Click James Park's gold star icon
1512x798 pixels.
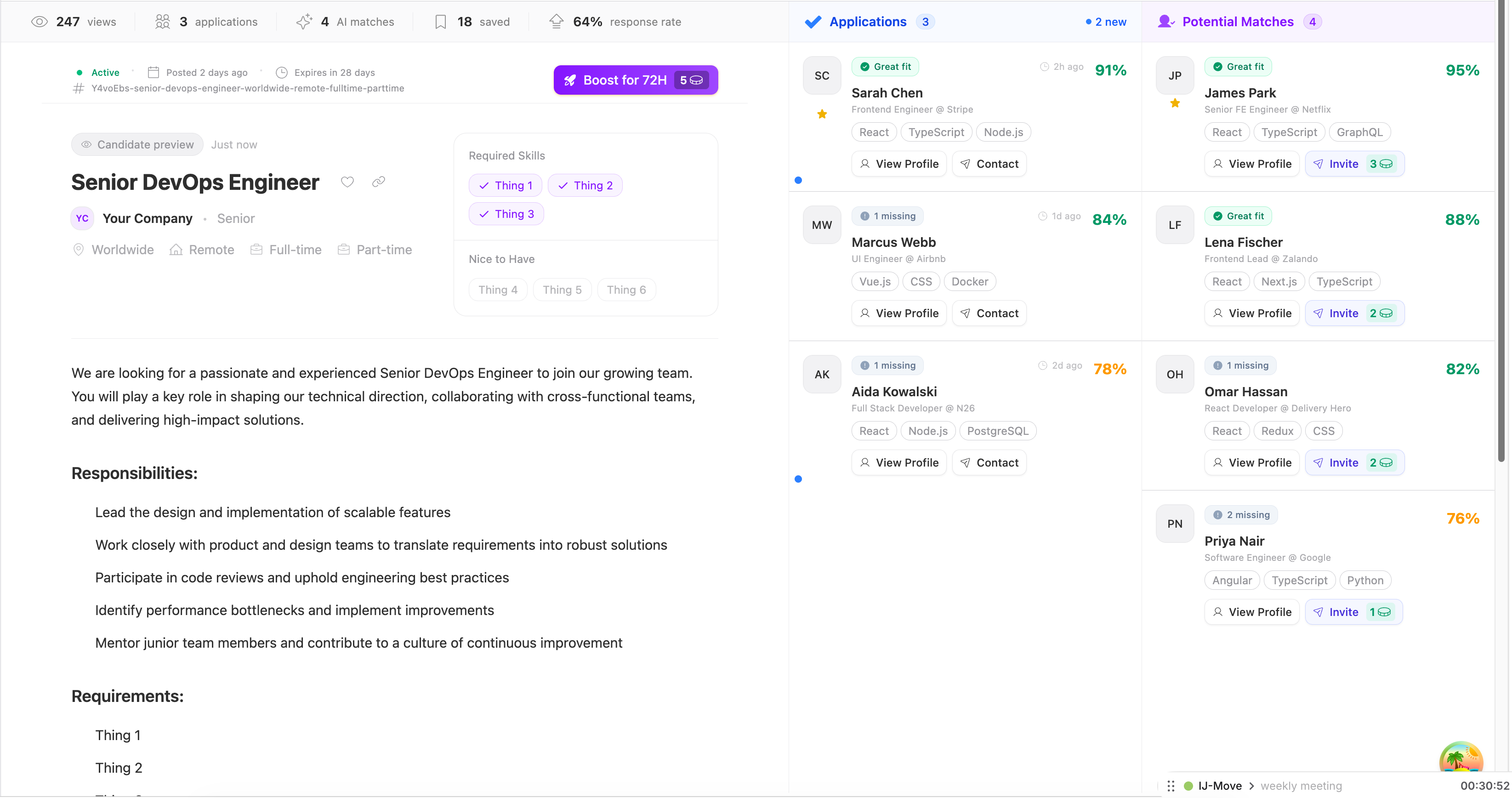pyautogui.click(x=1175, y=103)
